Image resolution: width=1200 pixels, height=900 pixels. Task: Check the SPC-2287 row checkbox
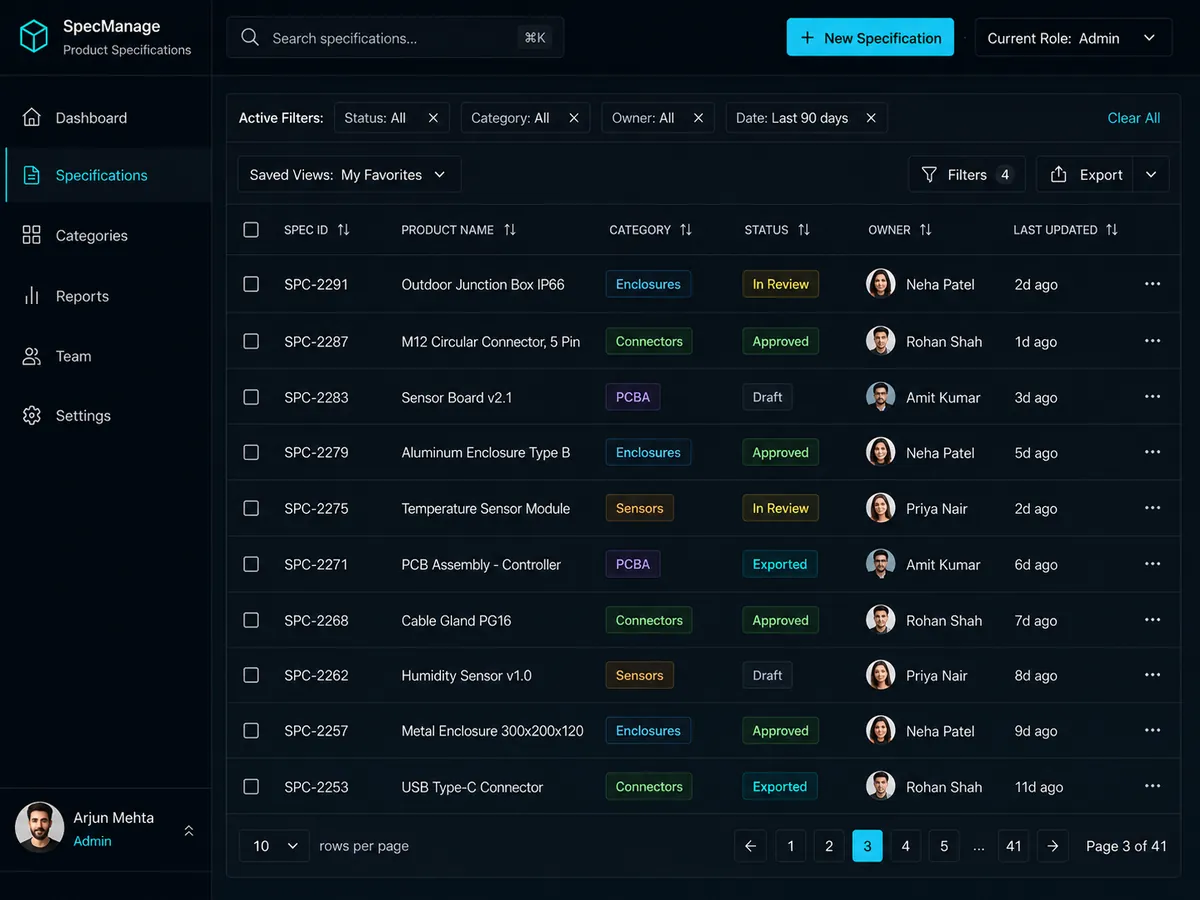251,341
